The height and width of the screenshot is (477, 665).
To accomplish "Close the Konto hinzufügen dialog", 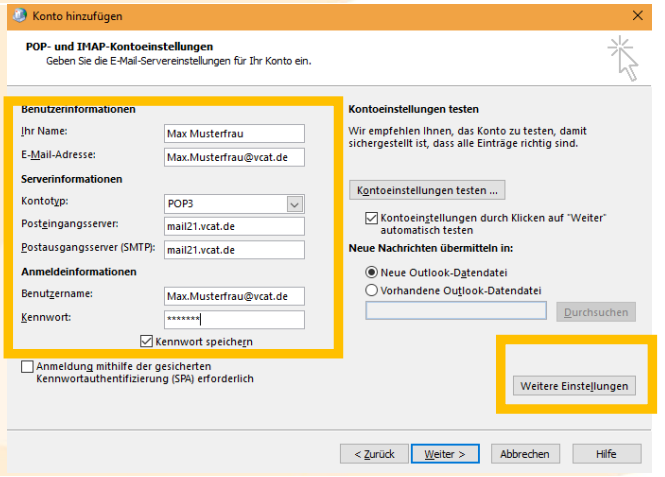I will coord(638,16).
